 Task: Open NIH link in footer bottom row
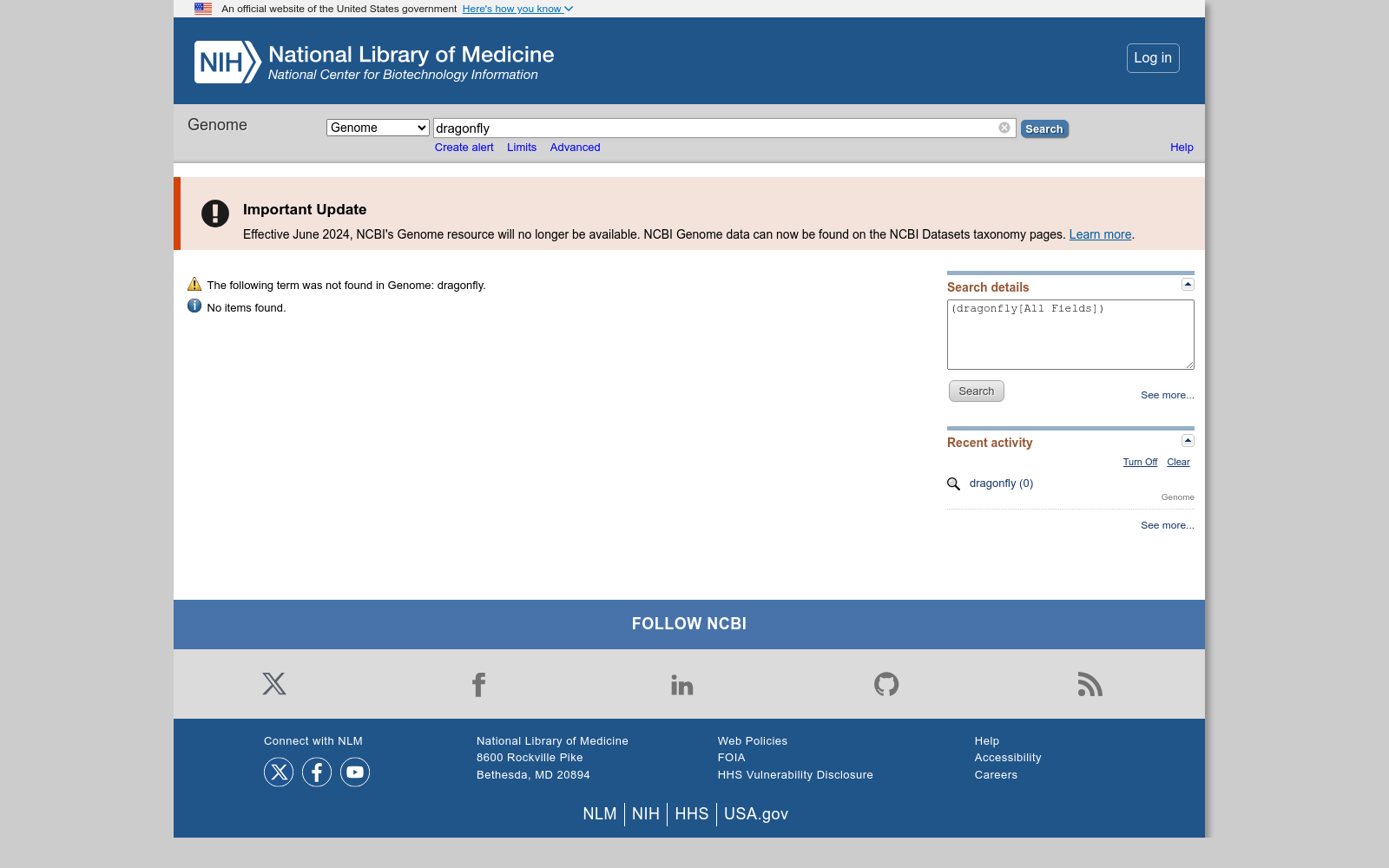[646, 814]
